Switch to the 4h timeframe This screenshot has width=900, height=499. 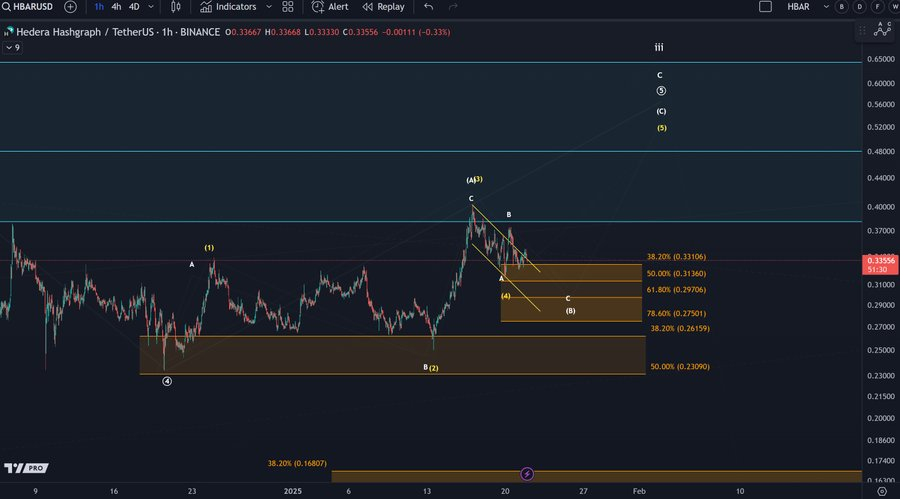(x=116, y=7)
